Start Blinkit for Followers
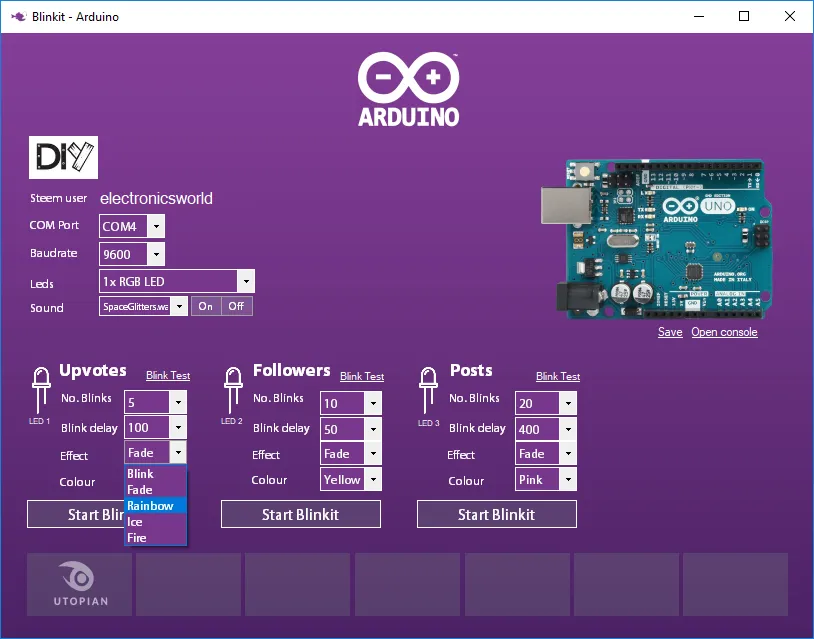Screen dimensions: 814x639 [301, 514]
